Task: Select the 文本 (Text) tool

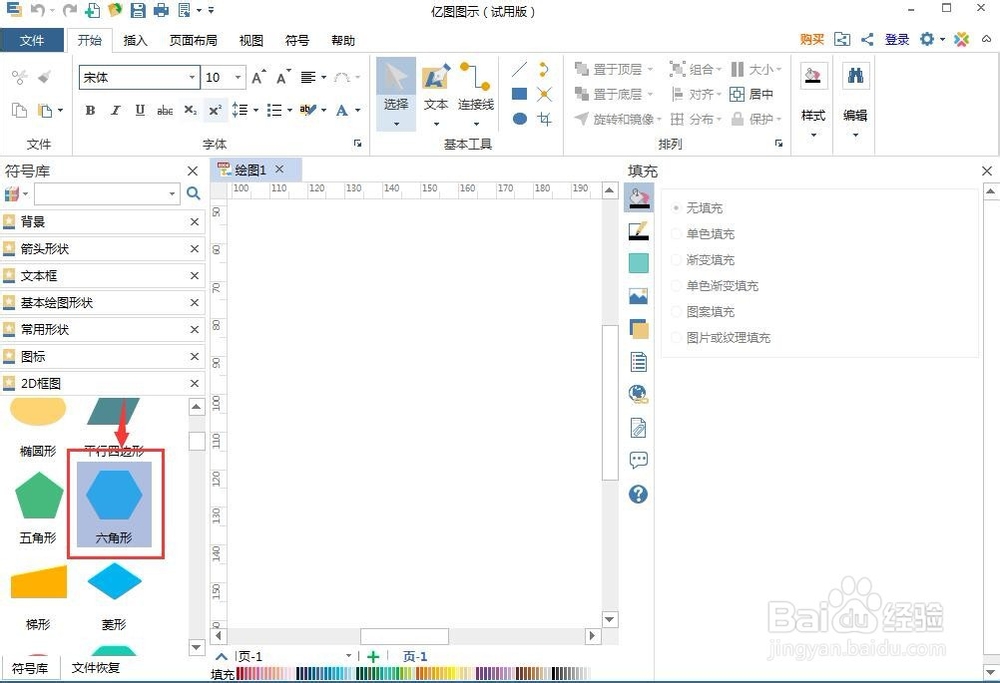Action: pyautogui.click(x=435, y=90)
